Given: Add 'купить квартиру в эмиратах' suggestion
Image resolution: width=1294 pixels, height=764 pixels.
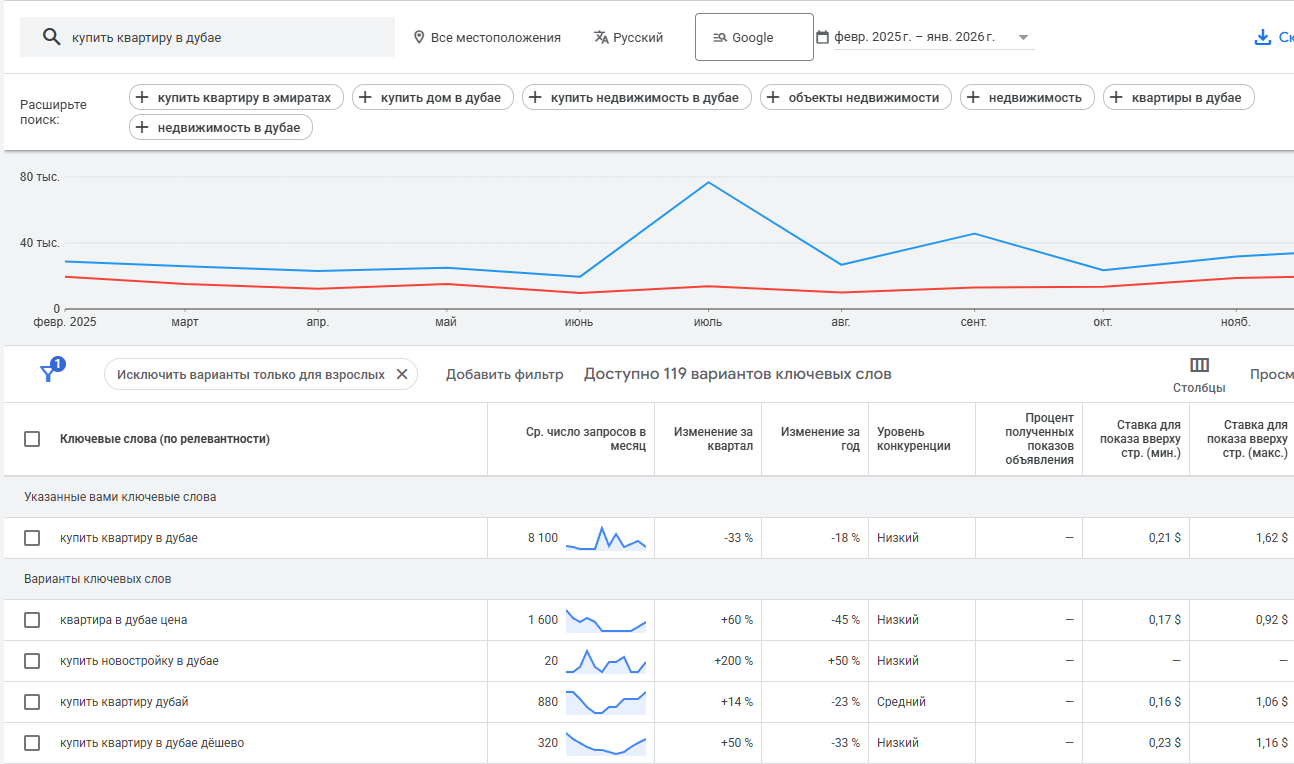Looking at the screenshot, I should tap(237, 97).
